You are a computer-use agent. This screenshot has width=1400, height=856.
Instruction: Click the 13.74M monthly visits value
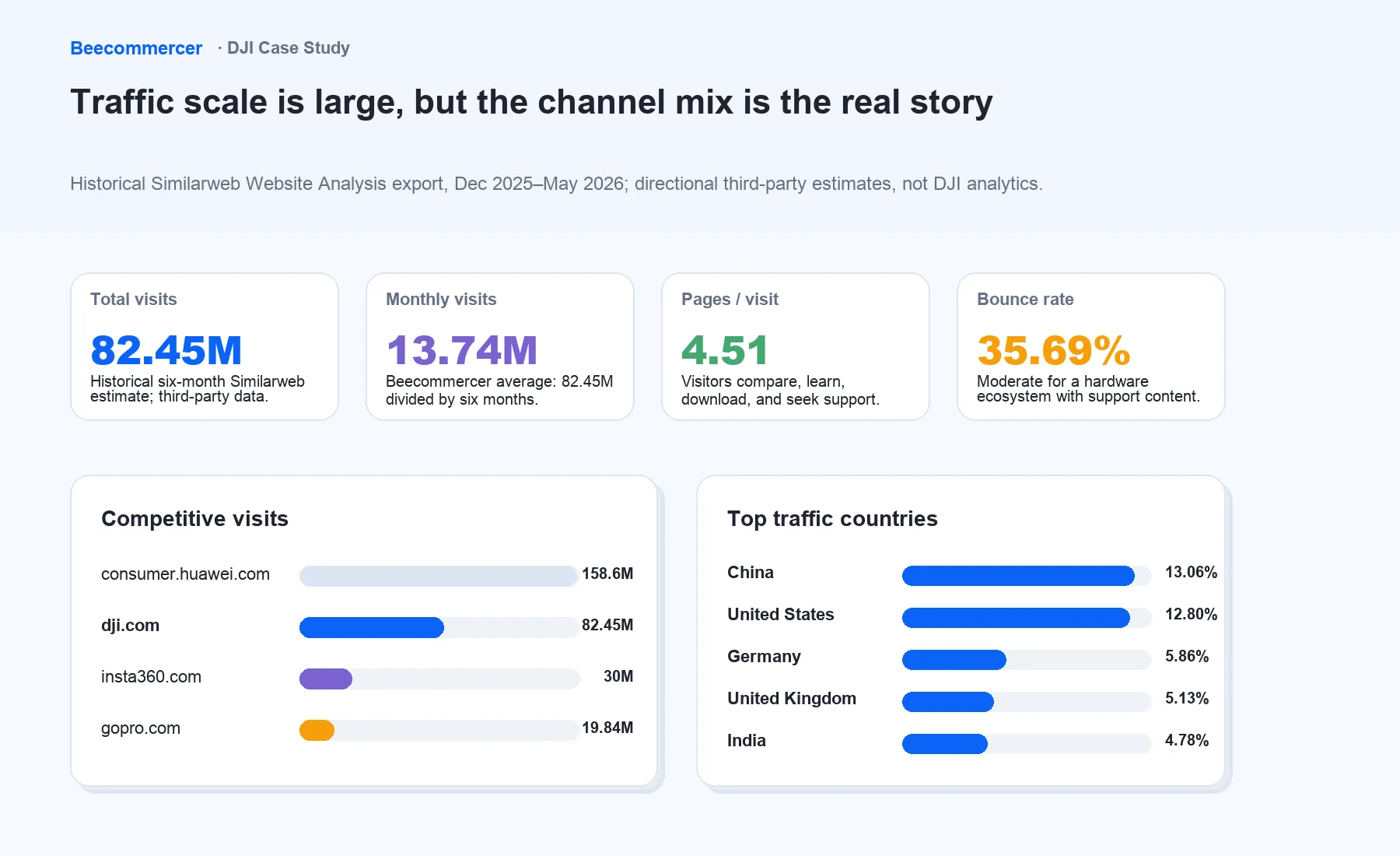(462, 350)
